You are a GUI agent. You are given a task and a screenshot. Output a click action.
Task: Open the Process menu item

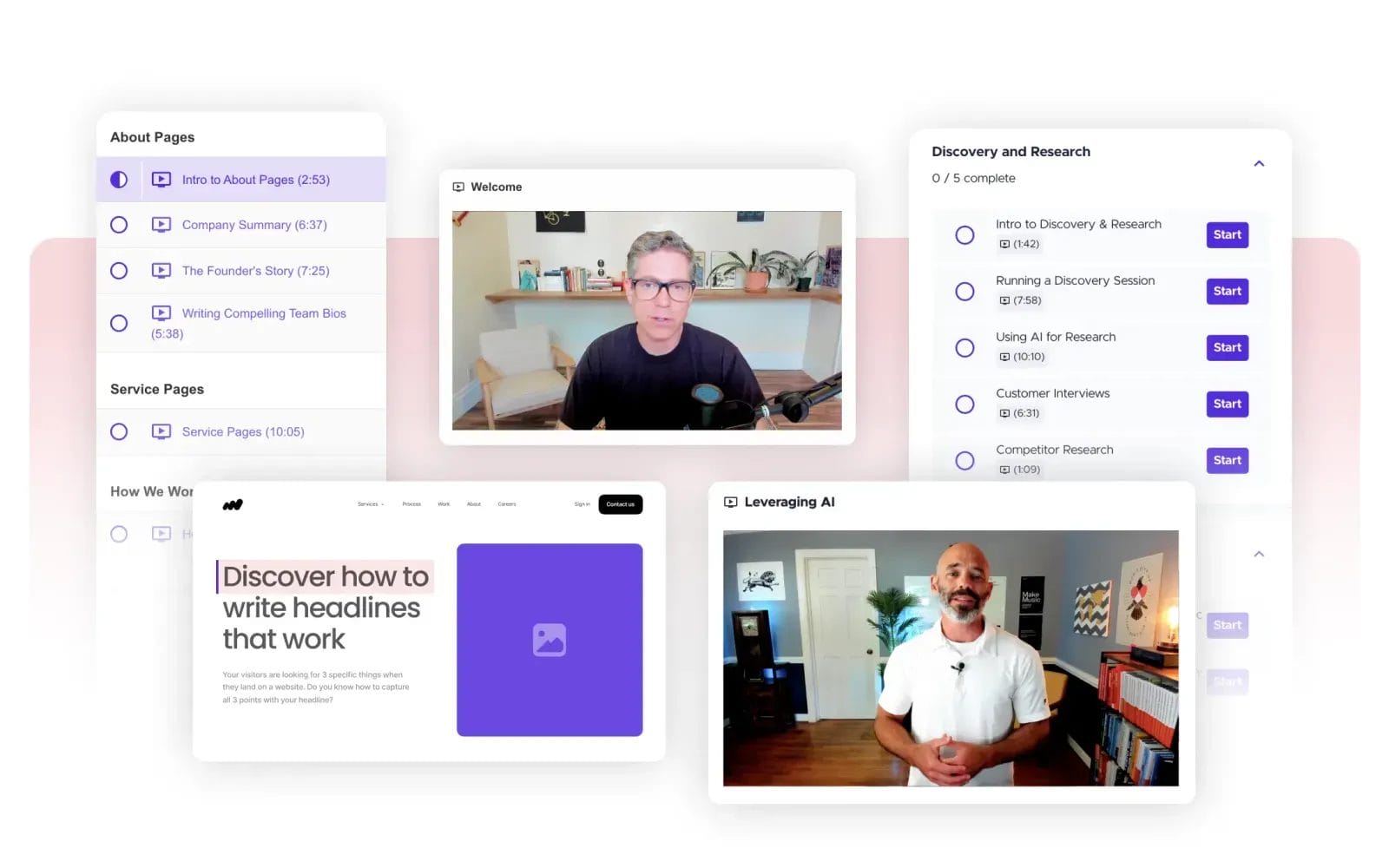(411, 504)
